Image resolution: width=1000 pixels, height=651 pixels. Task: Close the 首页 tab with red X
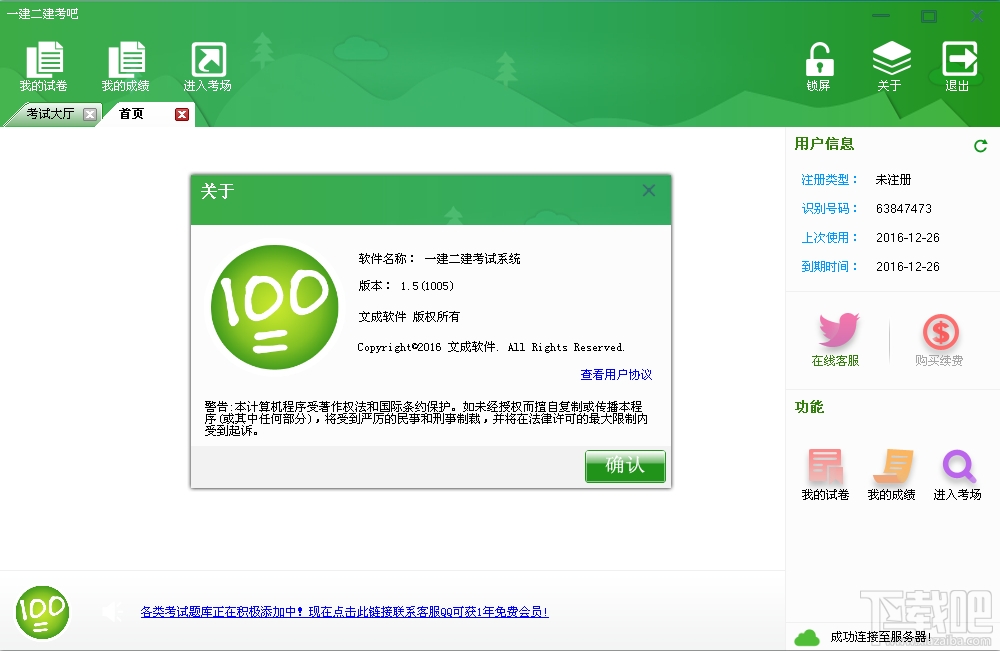(x=182, y=114)
